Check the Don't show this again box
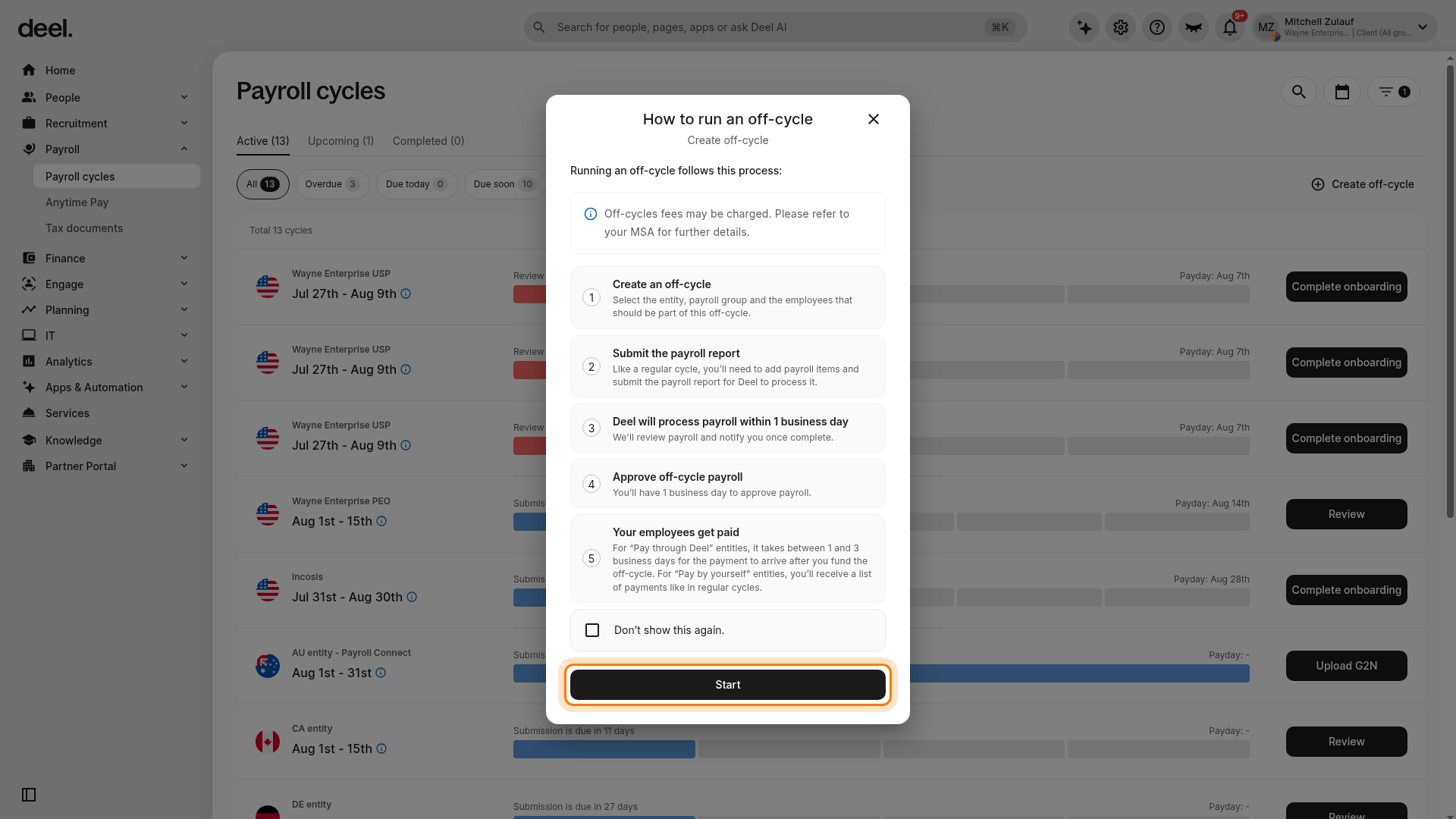Image resolution: width=1456 pixels, height=819 pixels. [x=592, y=630]
